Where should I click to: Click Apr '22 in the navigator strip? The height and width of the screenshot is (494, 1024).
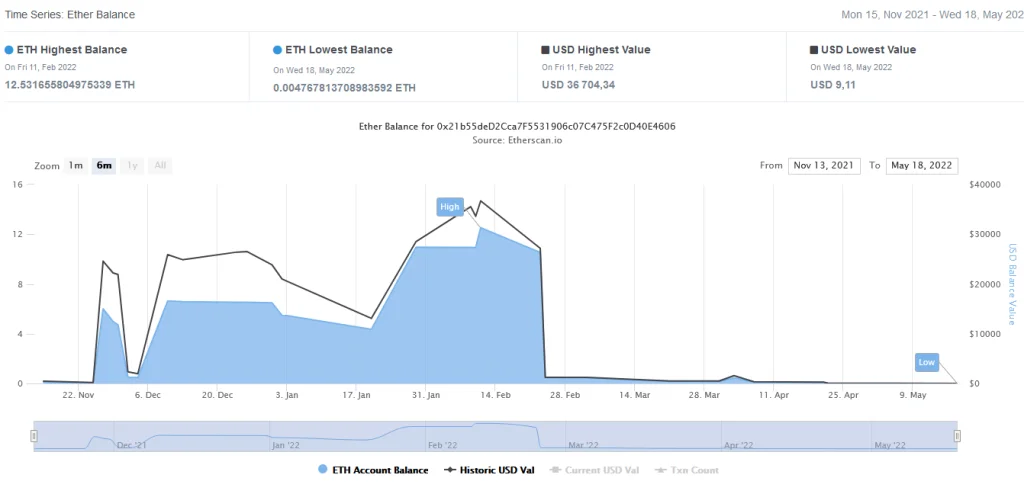tap(739, 445)
